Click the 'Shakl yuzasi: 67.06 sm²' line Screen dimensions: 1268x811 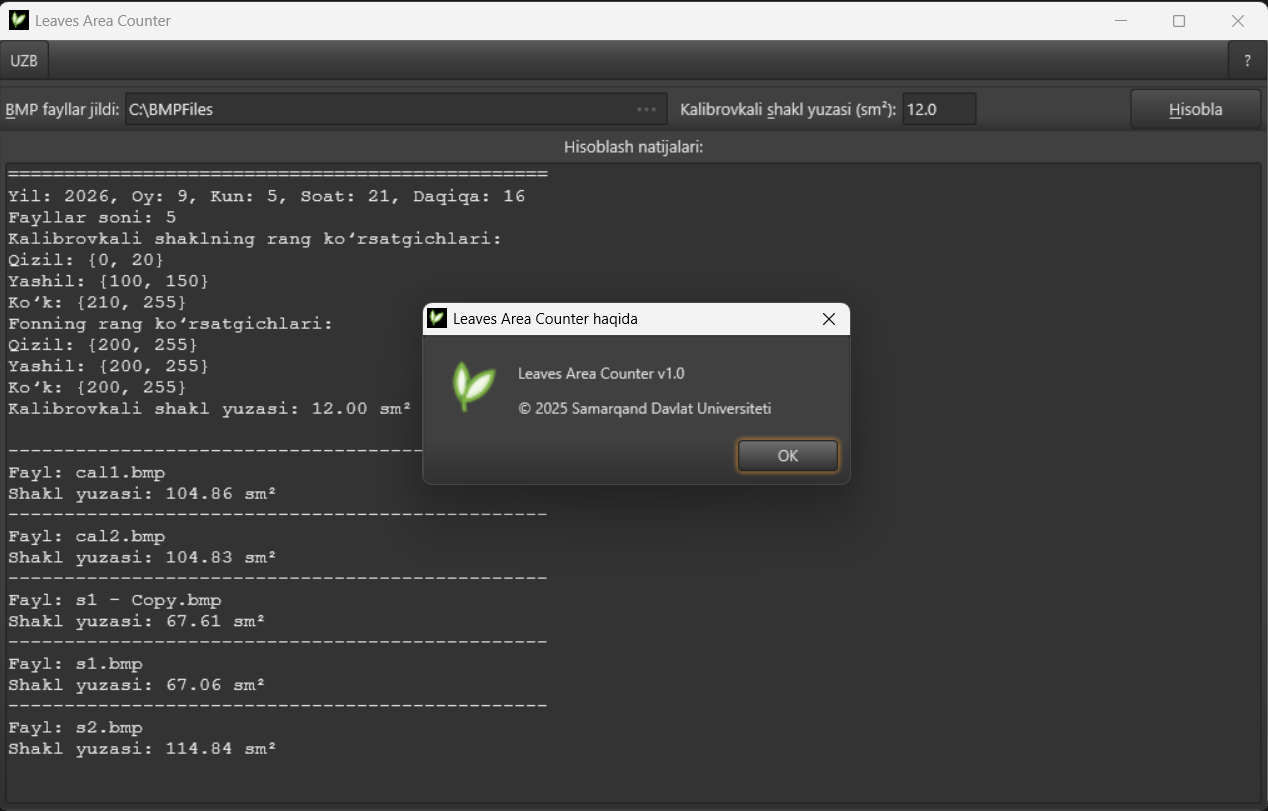136,685
